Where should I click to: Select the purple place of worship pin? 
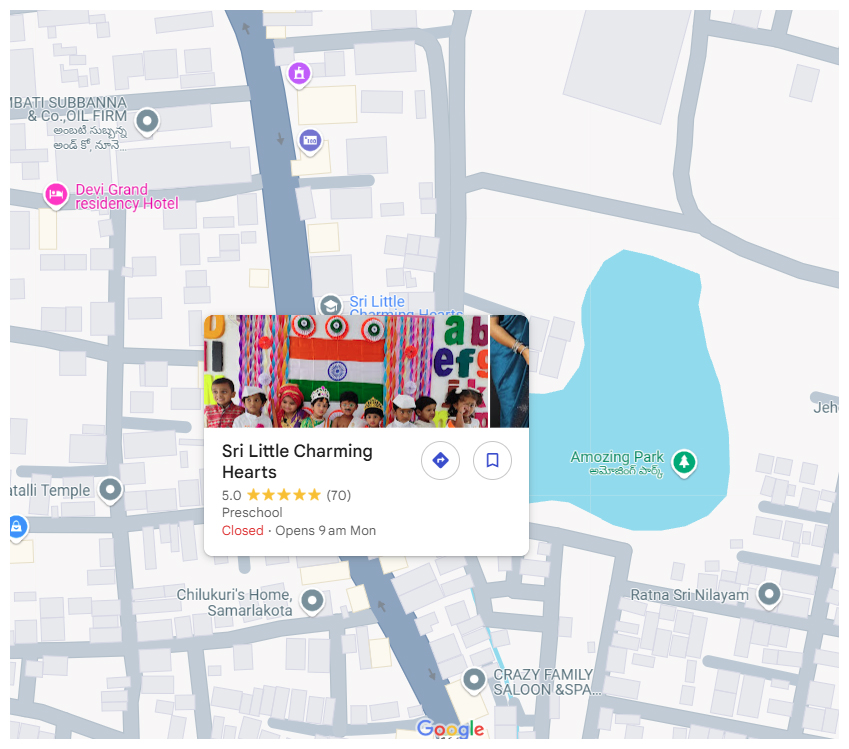pos(299,74)
